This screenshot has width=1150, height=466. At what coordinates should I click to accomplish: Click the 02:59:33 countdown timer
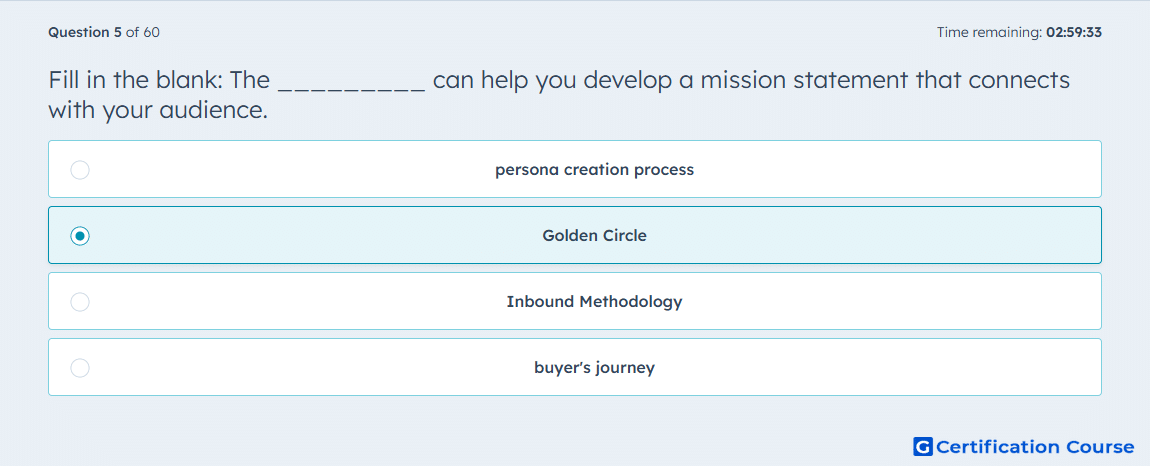tap(1074, 32)
